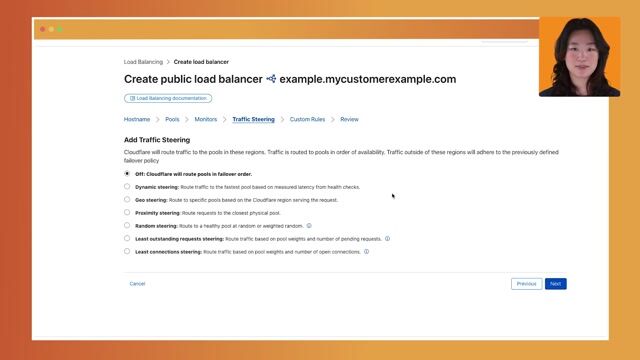
Task: Click the Add Traffic Steering heading
Action: (157, 140)
